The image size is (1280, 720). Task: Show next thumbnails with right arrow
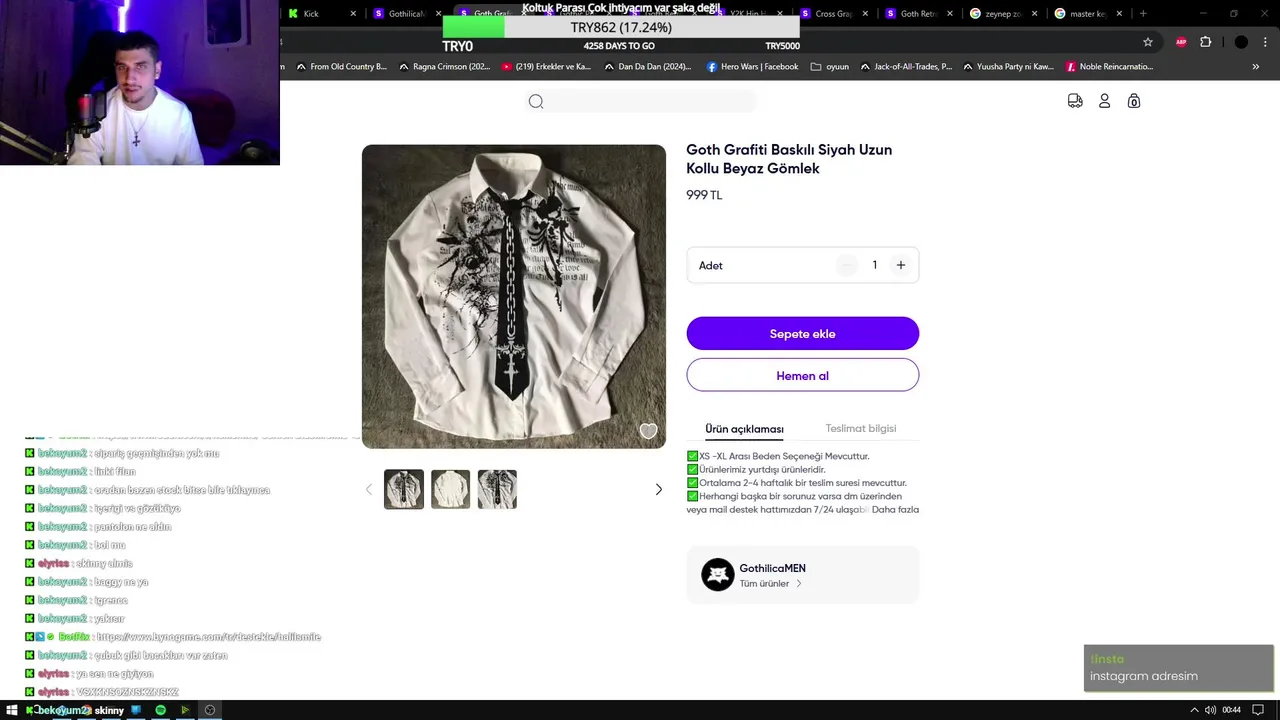click(658, 489)
